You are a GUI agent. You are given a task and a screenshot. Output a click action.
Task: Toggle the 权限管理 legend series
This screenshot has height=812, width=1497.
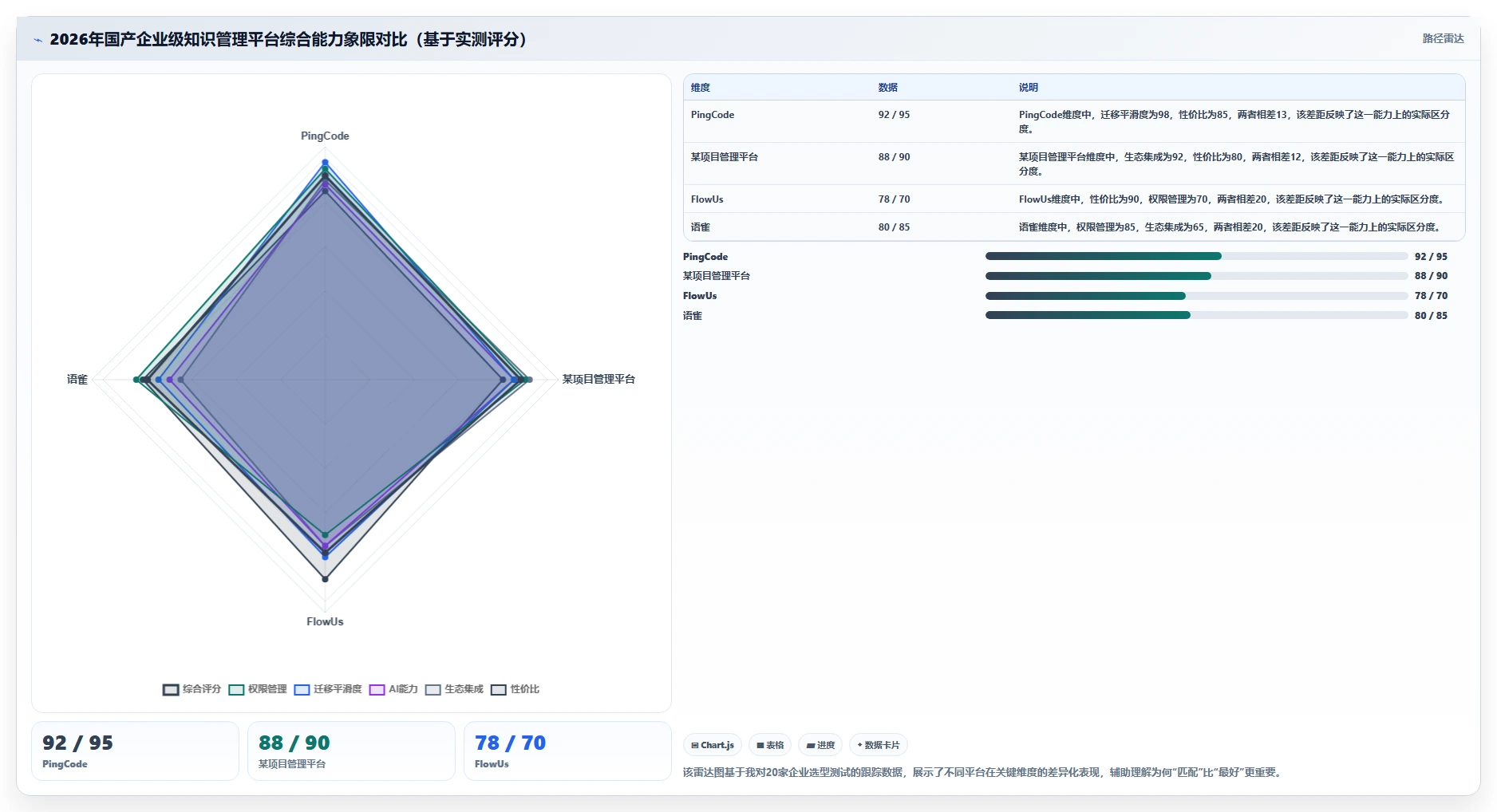[257, 689]
